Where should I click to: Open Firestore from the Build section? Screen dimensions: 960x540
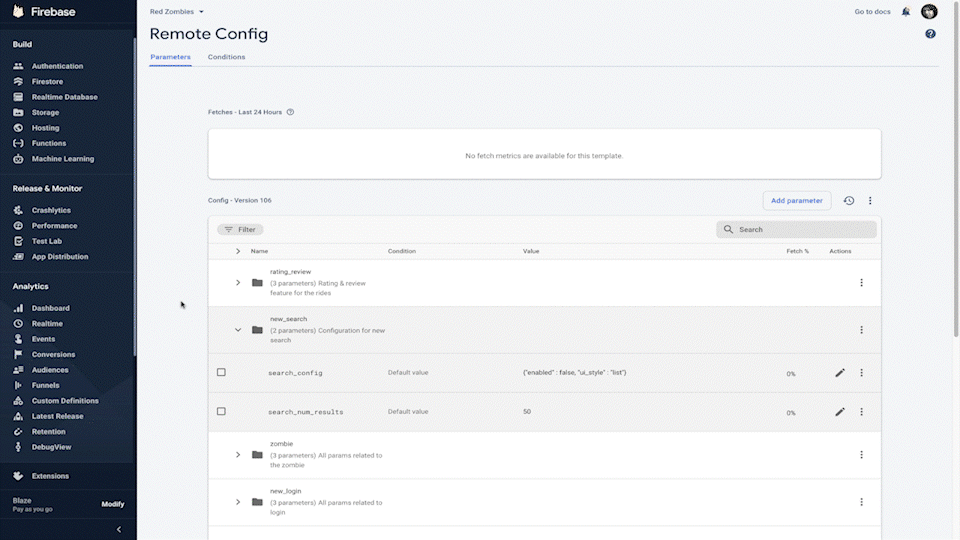pos(47,81)
